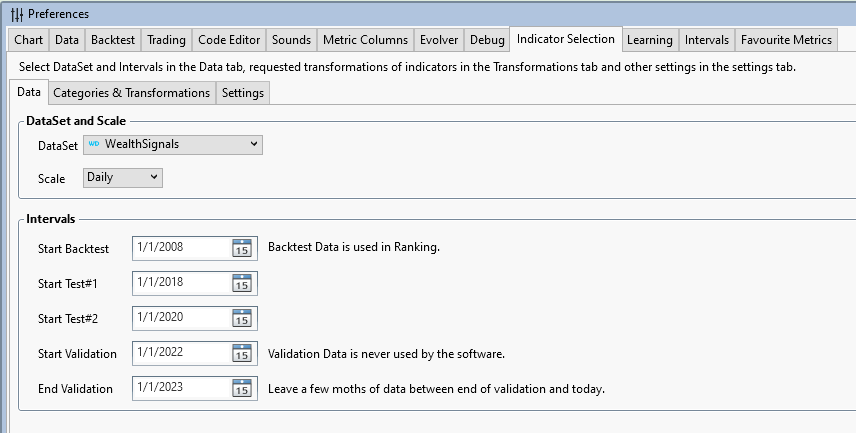Select the Categories & Transformations sub-tab
The width and height of the screenshot is (856, 433).
[131, 93]
